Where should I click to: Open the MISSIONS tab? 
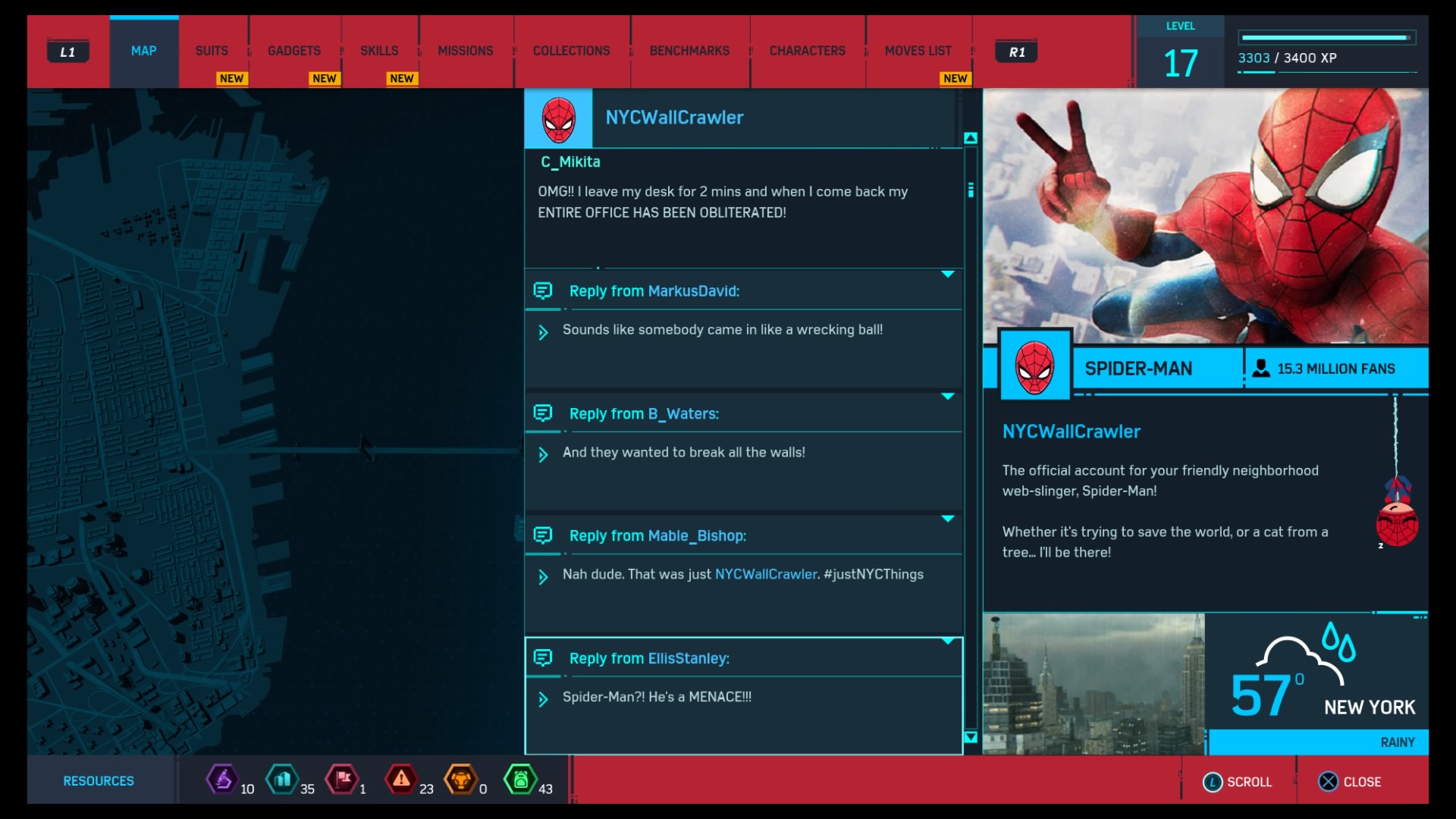[x=466, y=51]
